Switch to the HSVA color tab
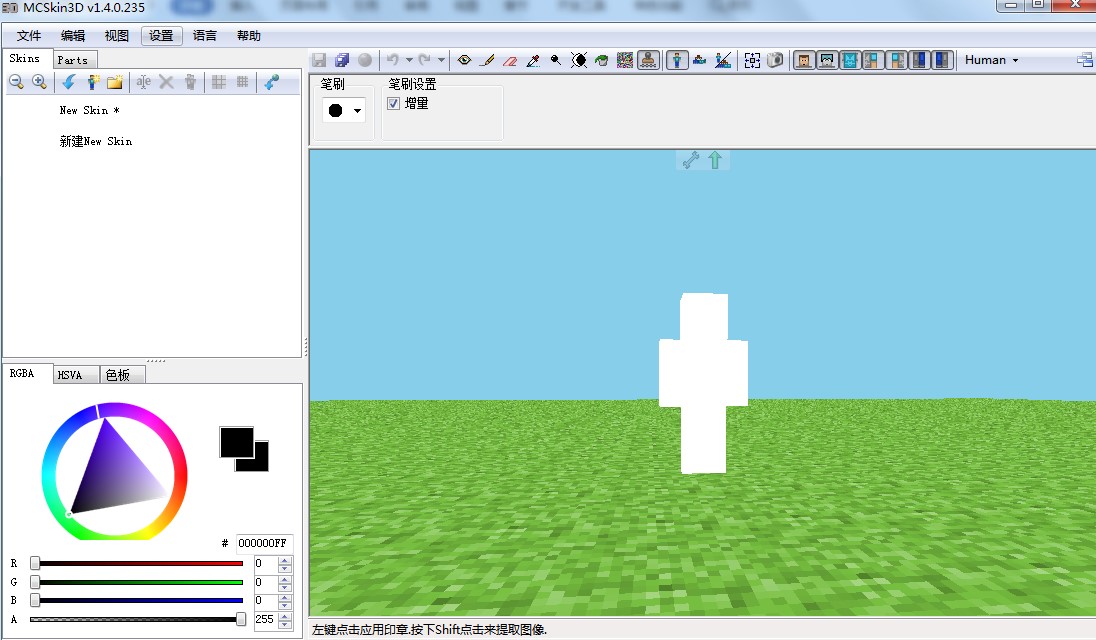Viewport: 1096px width, 640px height. (70, 375)
